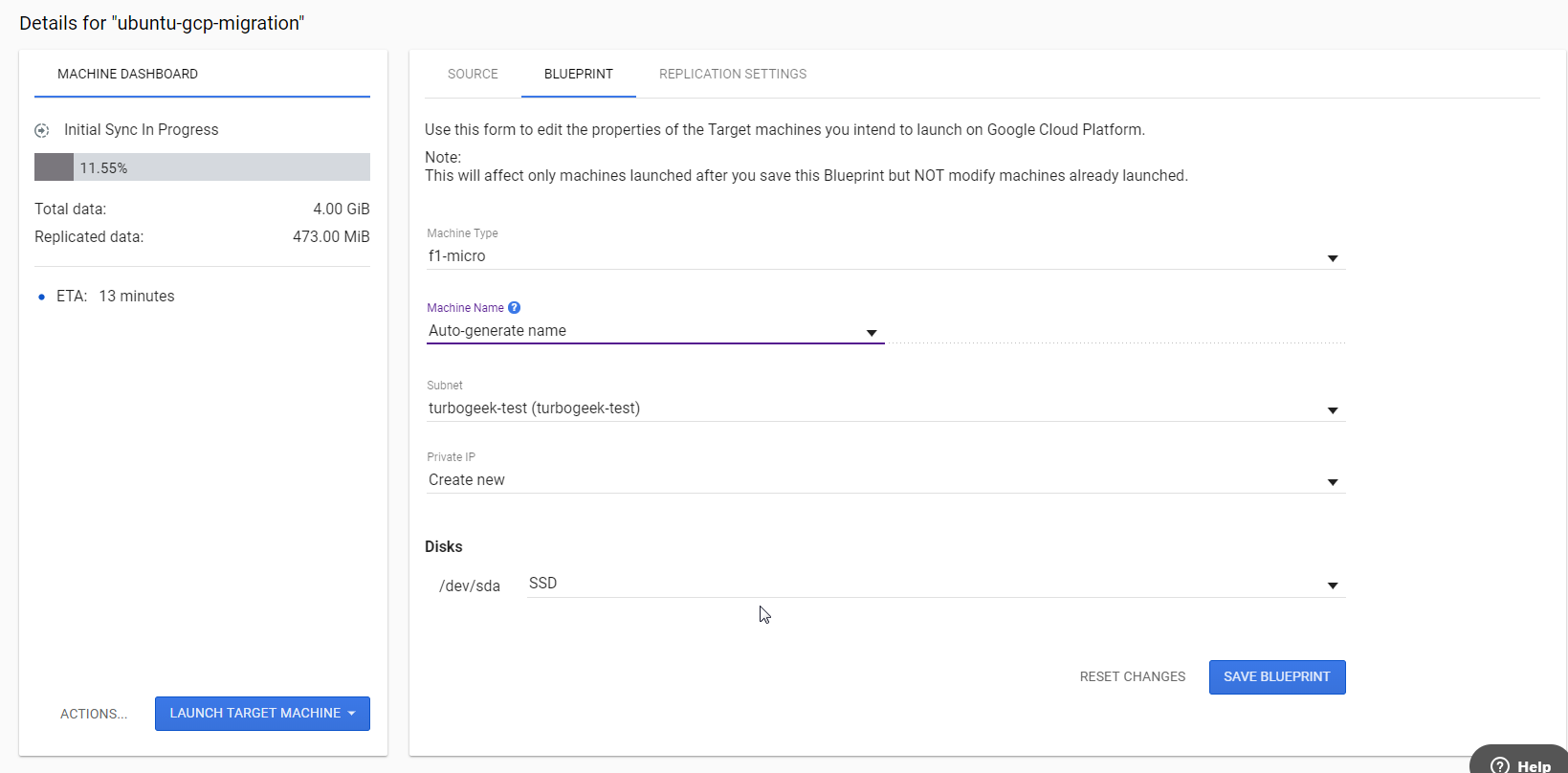1568x773 pixels.
Task: Click the Initial Sync status icon
Action: coord(42,130)
